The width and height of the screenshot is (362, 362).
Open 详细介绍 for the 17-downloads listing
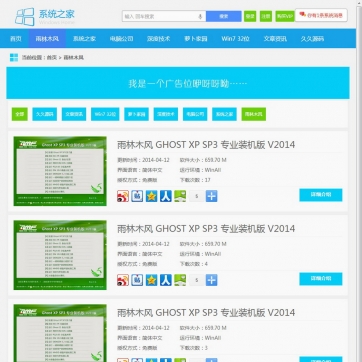(x=321, y=195)
